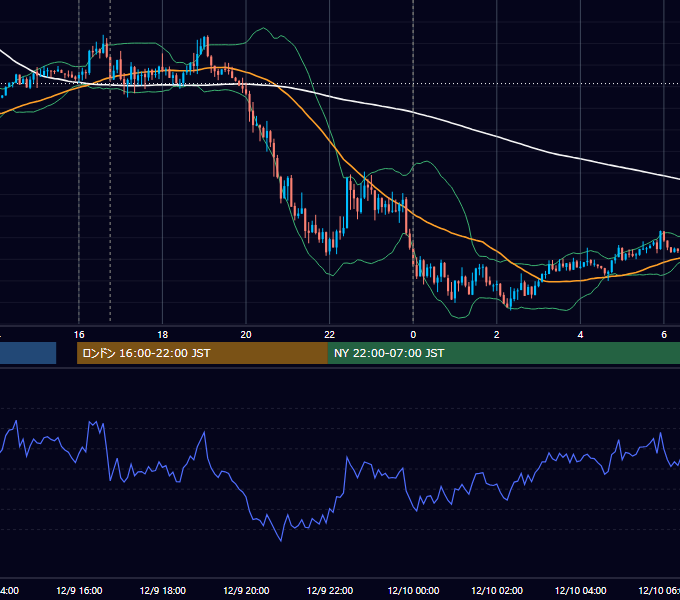
Task: Click the "18" hour label on the price chart axis
Action: [x=163, y=335]
